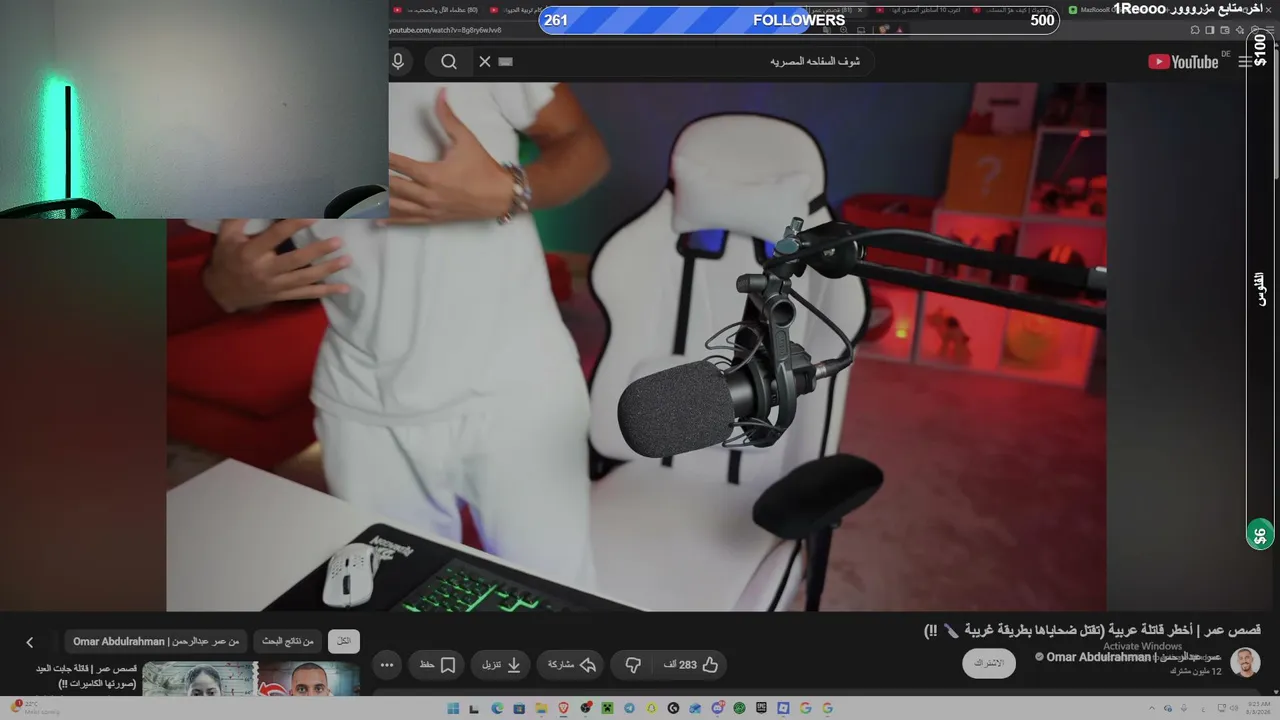Click the chips row scroll arrow
1280x720 pixels.
[x=30, y=642]
